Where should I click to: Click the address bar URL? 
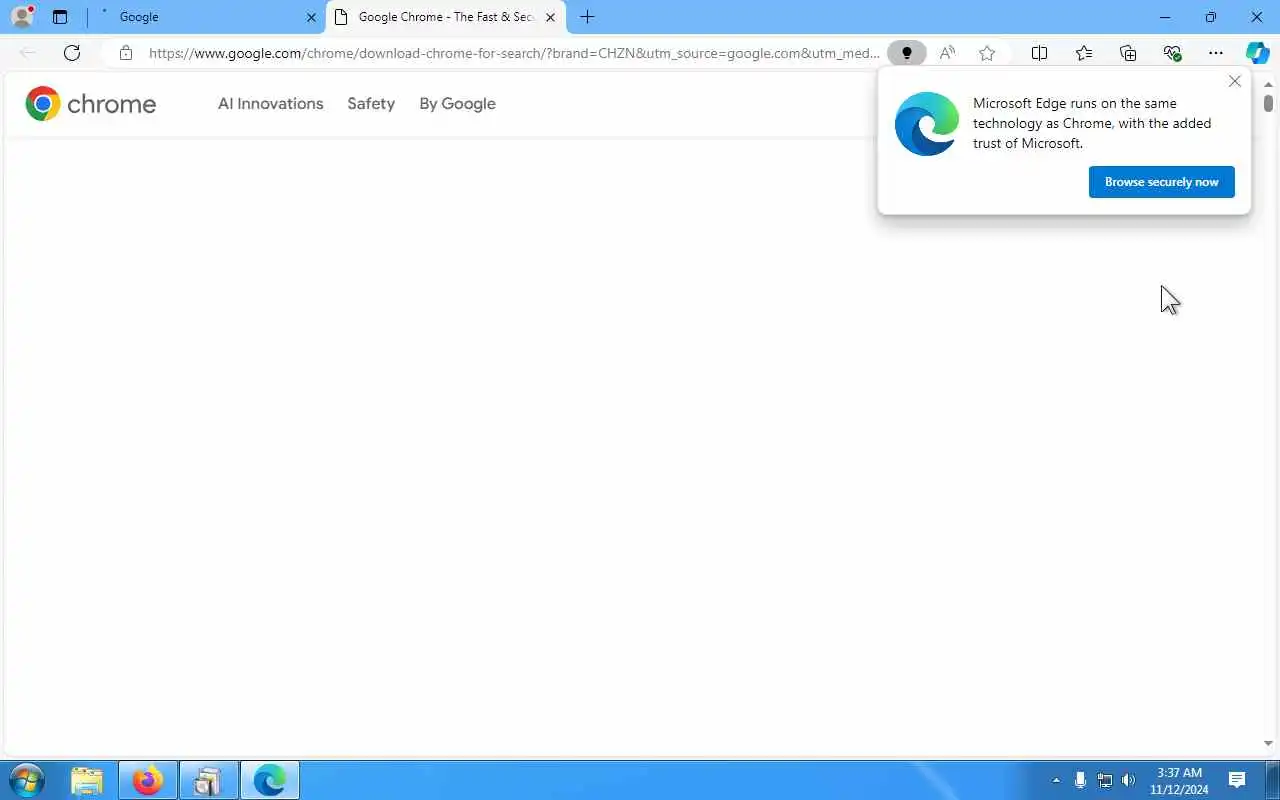click(x=514, y=53)
